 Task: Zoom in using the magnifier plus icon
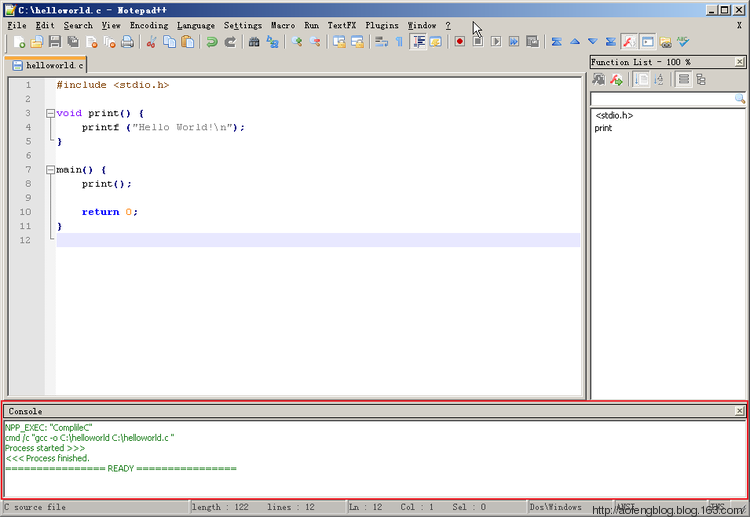pyautogui.click(x=297, y=42)
